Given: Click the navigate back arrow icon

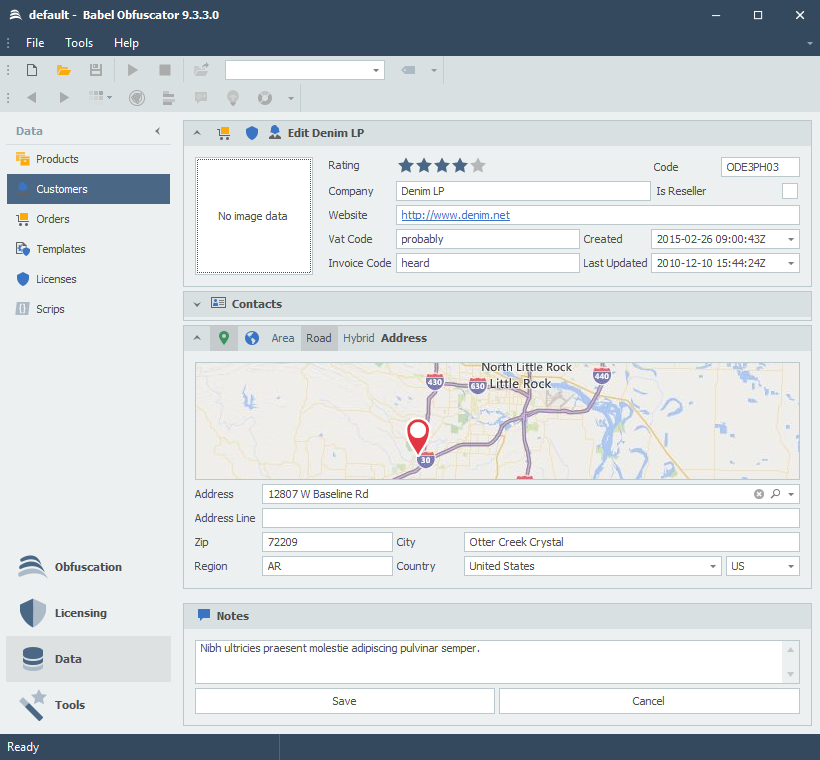Looking at the screenshot, I should pos(32,97).
